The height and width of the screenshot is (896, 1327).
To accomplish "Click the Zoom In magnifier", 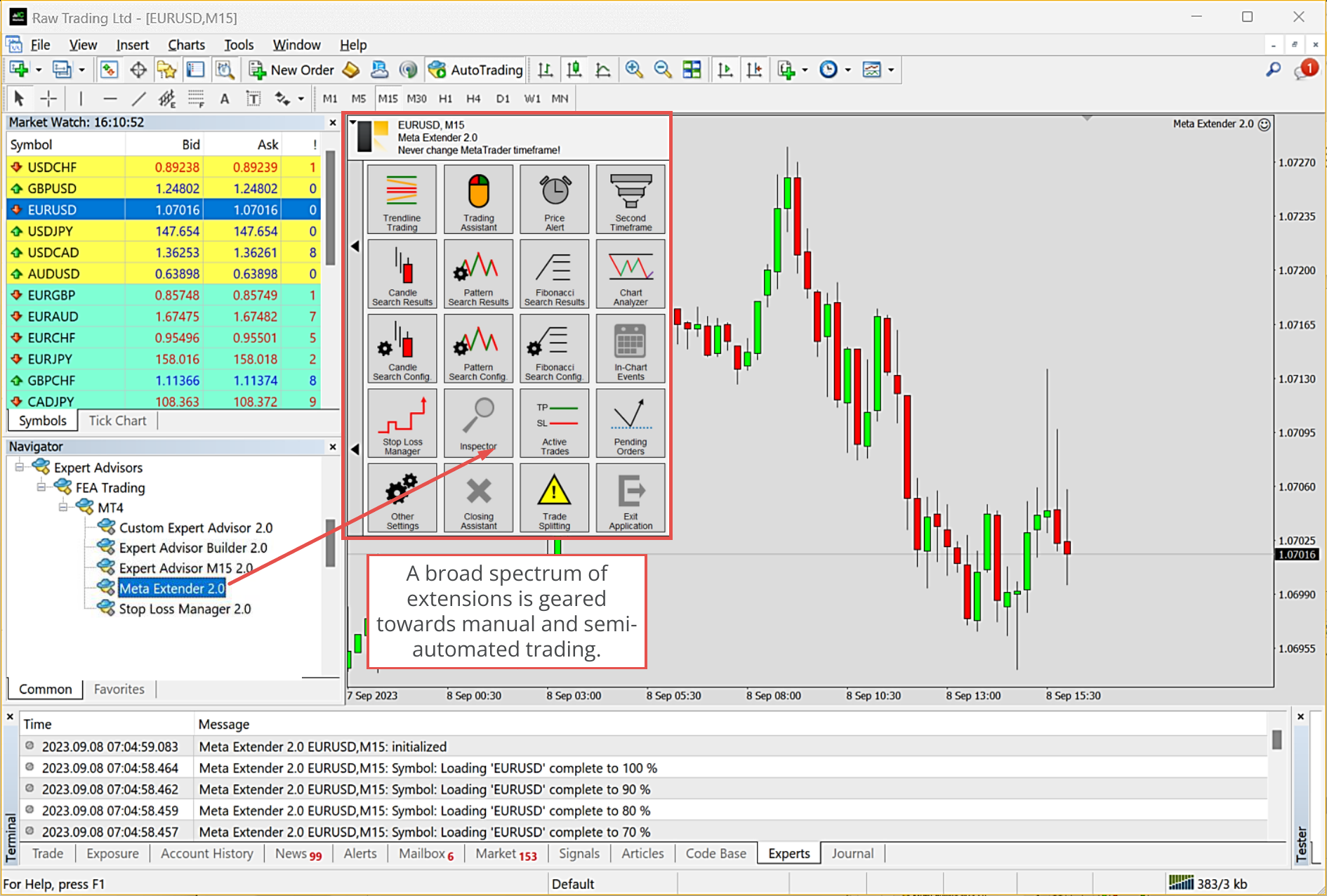I will pos(634,70).
